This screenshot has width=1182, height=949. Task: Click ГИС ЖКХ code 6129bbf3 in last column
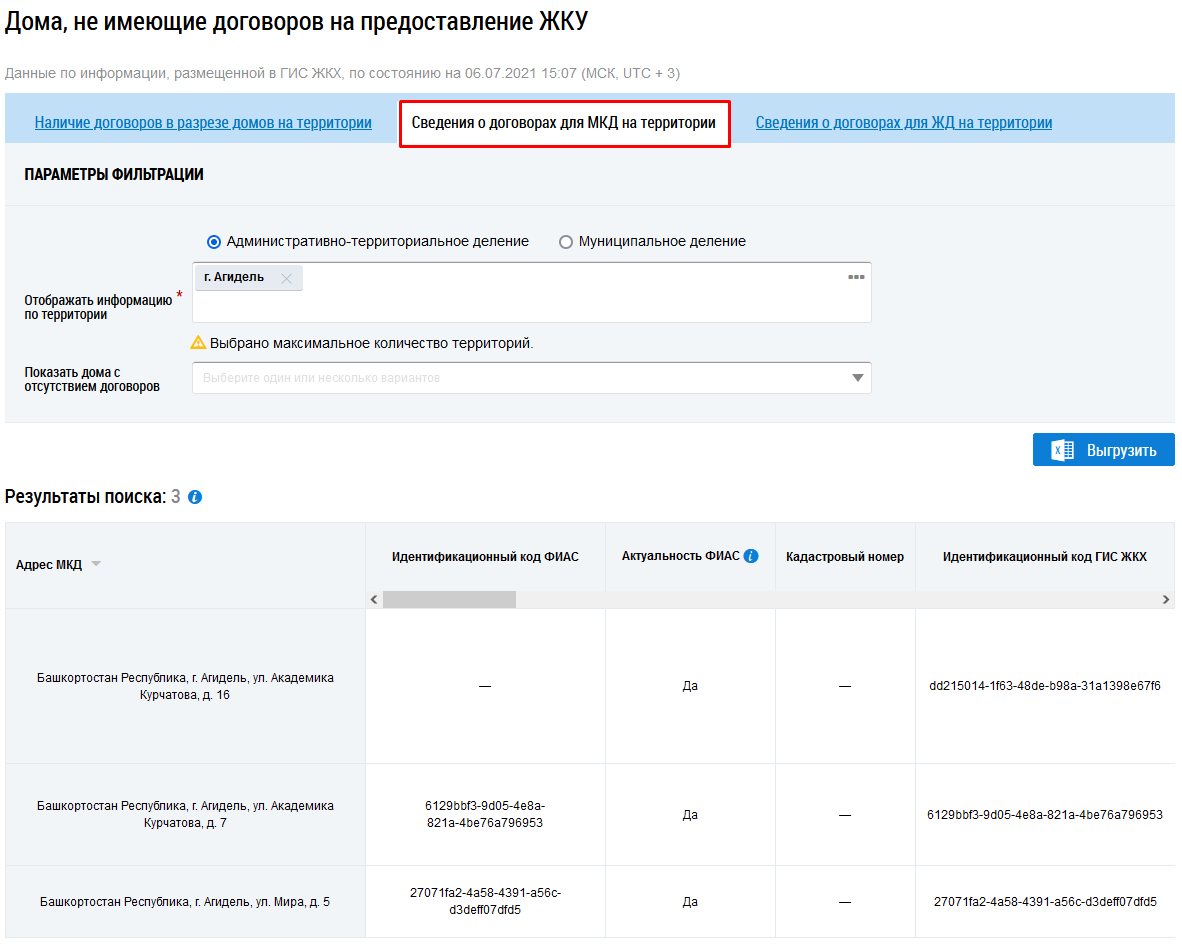click(x=1044, y=814)
